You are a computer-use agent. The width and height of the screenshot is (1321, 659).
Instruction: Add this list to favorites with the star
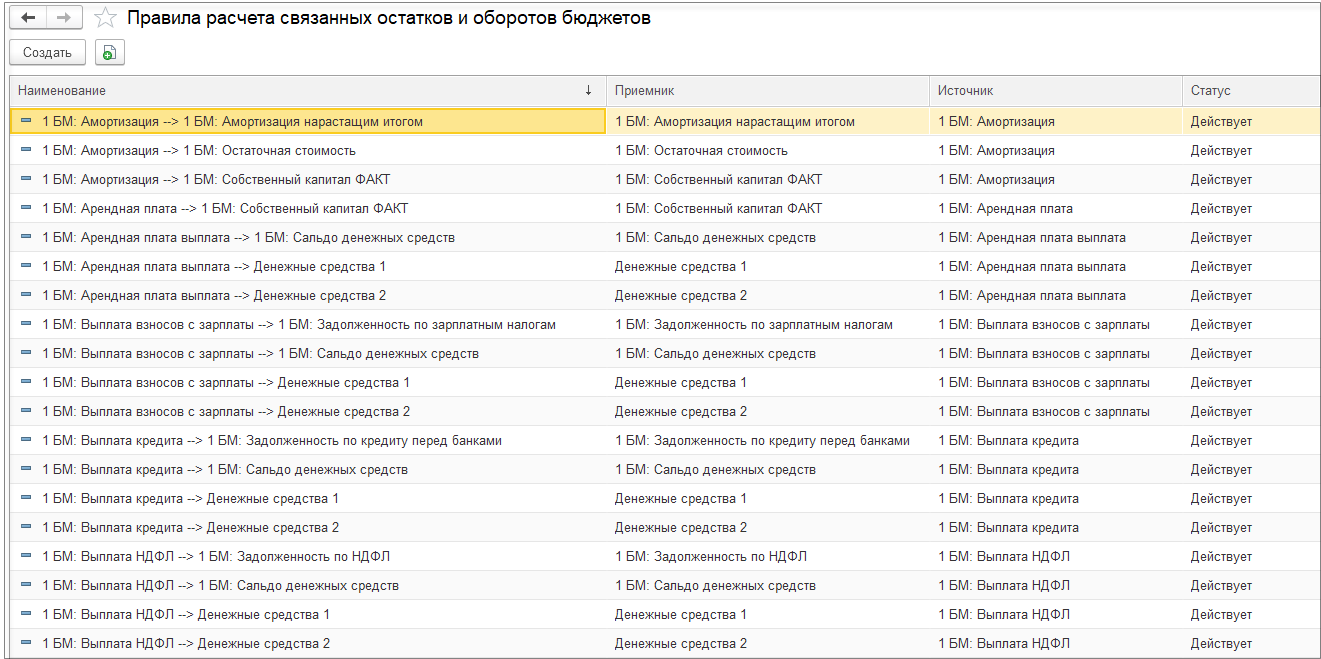(x=105, y=19)
